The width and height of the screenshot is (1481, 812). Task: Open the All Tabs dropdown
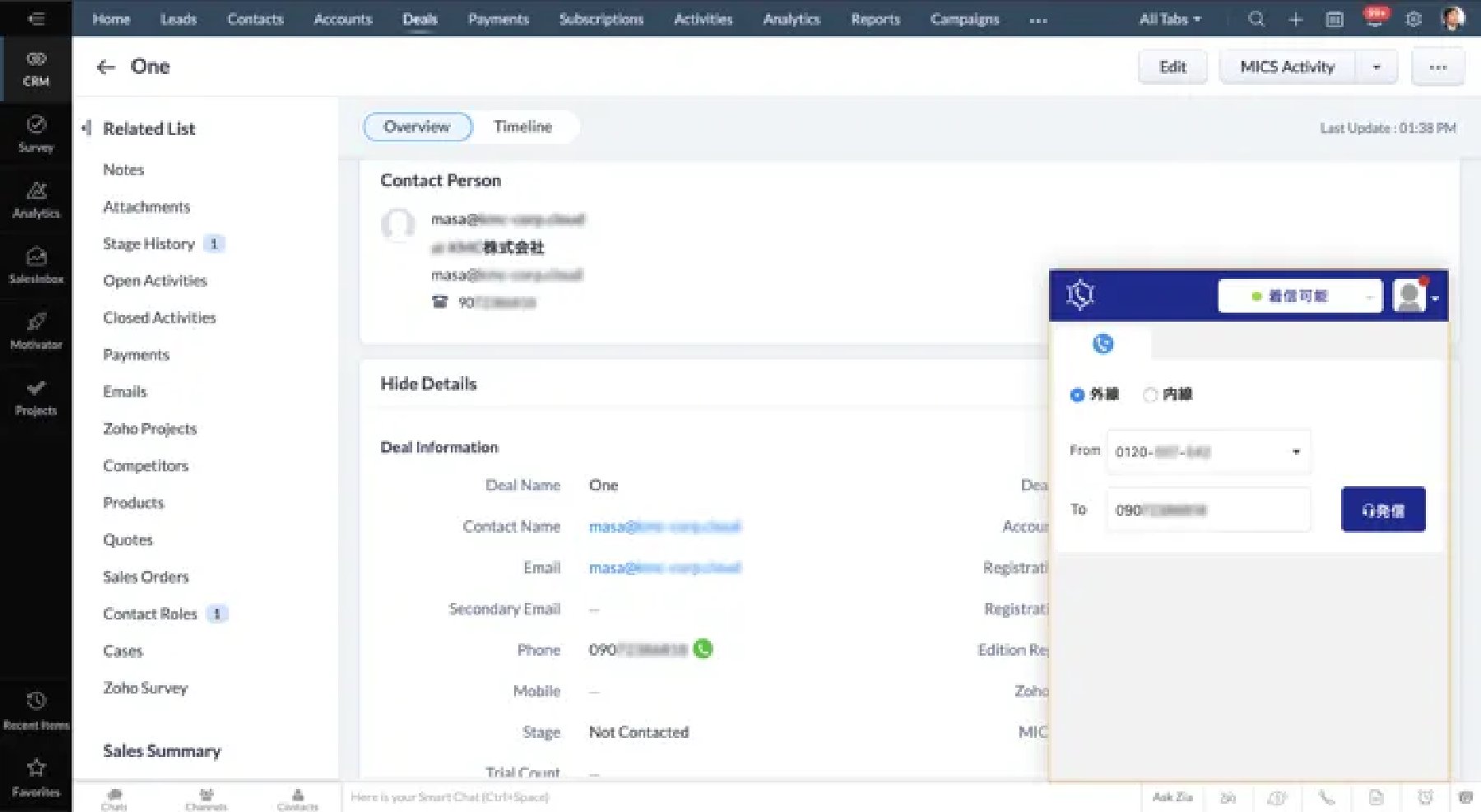pyautogui.click(x=1169, y=19)
